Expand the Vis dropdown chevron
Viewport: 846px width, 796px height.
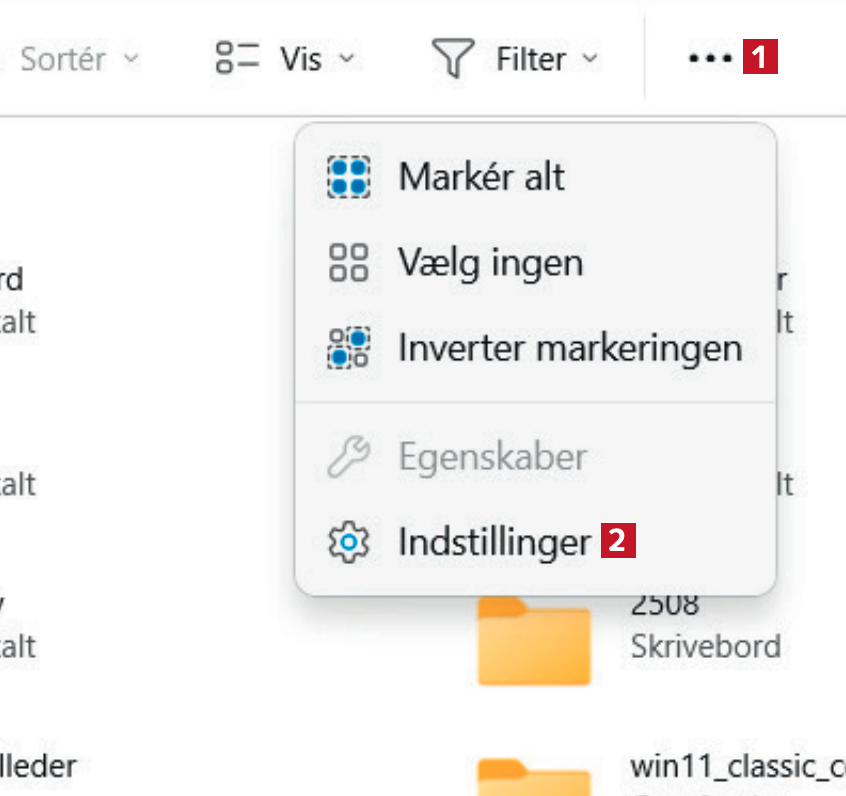[346, 59]
